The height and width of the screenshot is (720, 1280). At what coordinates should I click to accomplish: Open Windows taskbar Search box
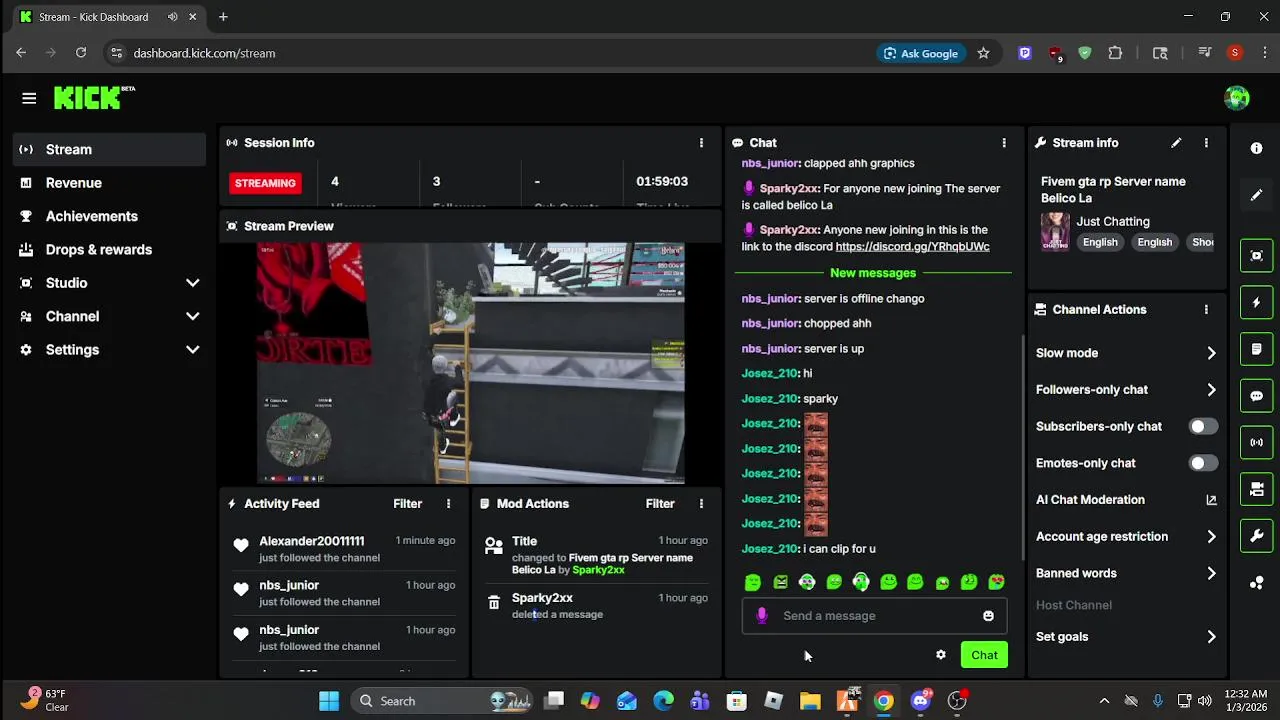click(x=443, y=701)
